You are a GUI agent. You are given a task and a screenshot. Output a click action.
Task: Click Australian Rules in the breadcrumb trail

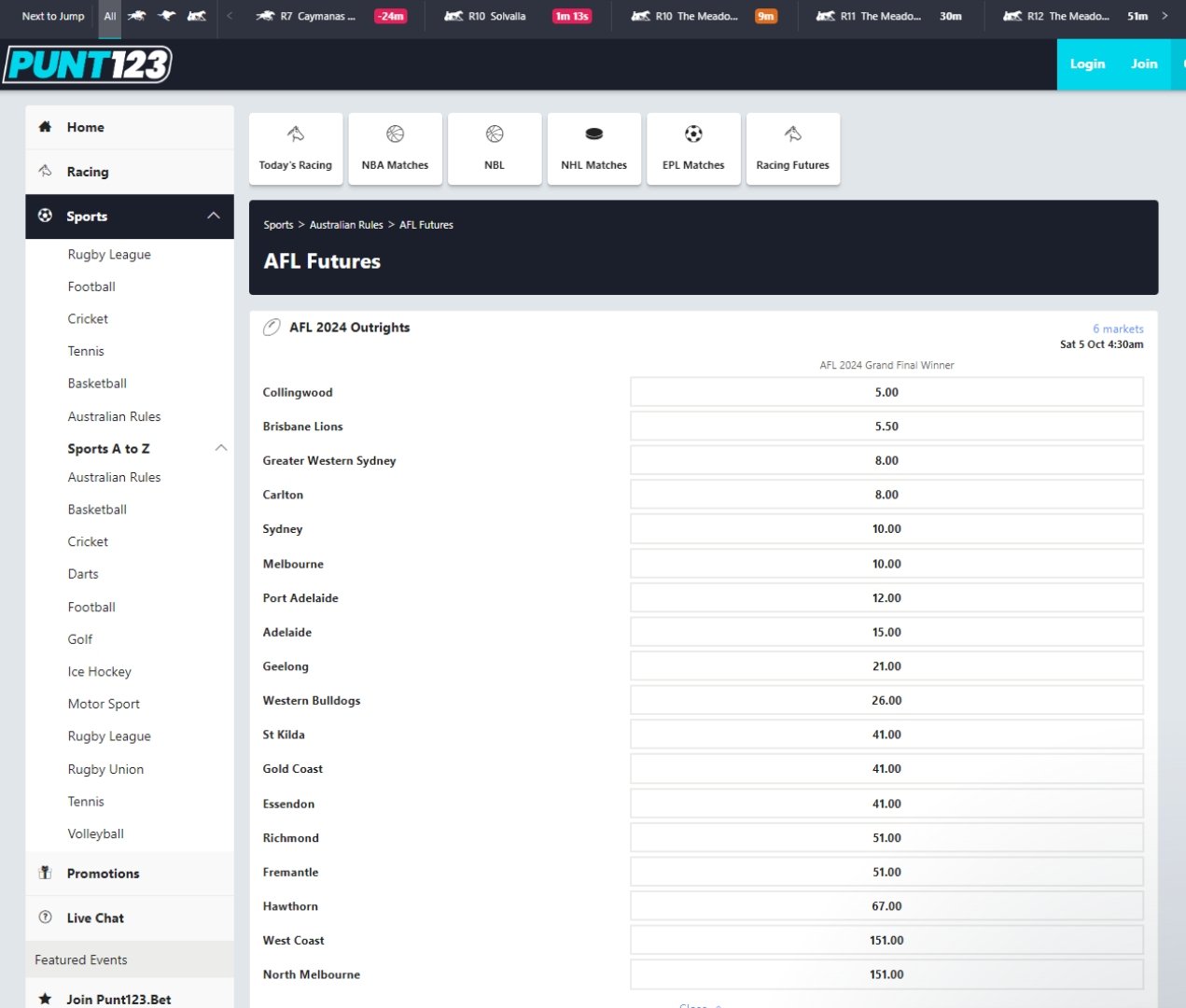[346, 225]
